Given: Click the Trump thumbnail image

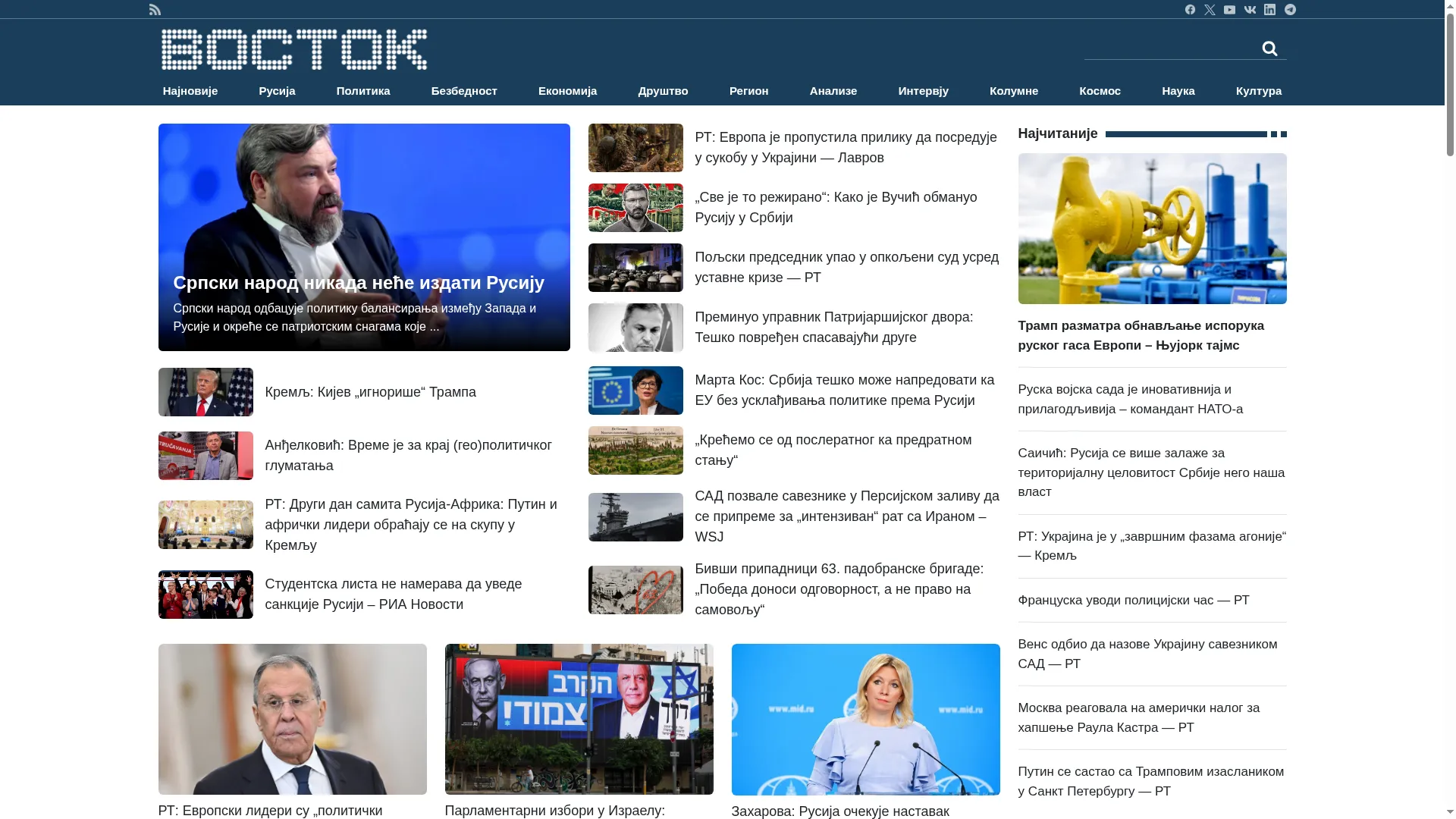Looking at the screenshot, I should point(206,392).
